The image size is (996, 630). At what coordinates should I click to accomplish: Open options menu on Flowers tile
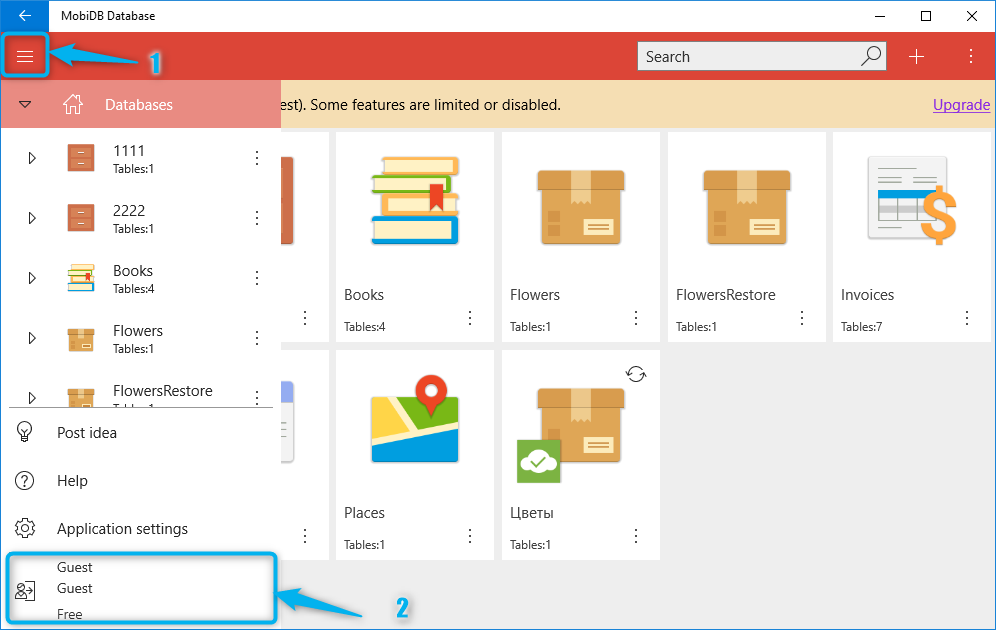tap(636, 318)
